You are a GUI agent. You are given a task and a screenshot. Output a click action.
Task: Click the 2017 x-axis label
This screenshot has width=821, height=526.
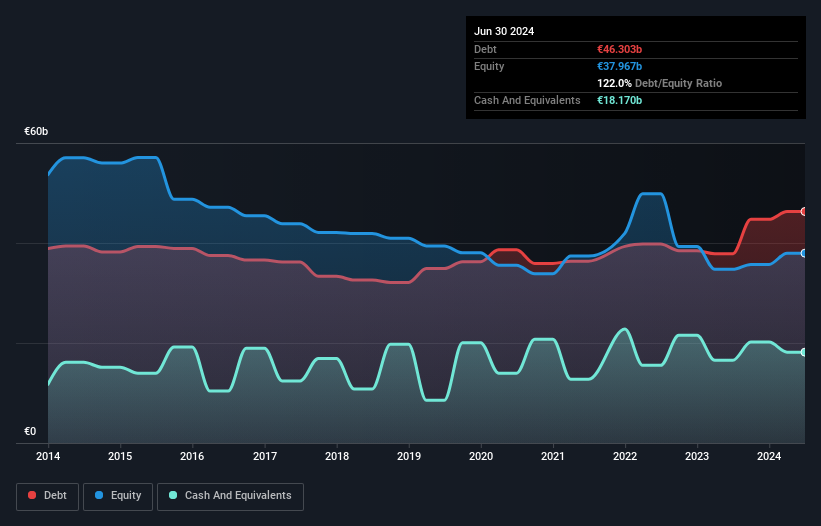[265, 456]
